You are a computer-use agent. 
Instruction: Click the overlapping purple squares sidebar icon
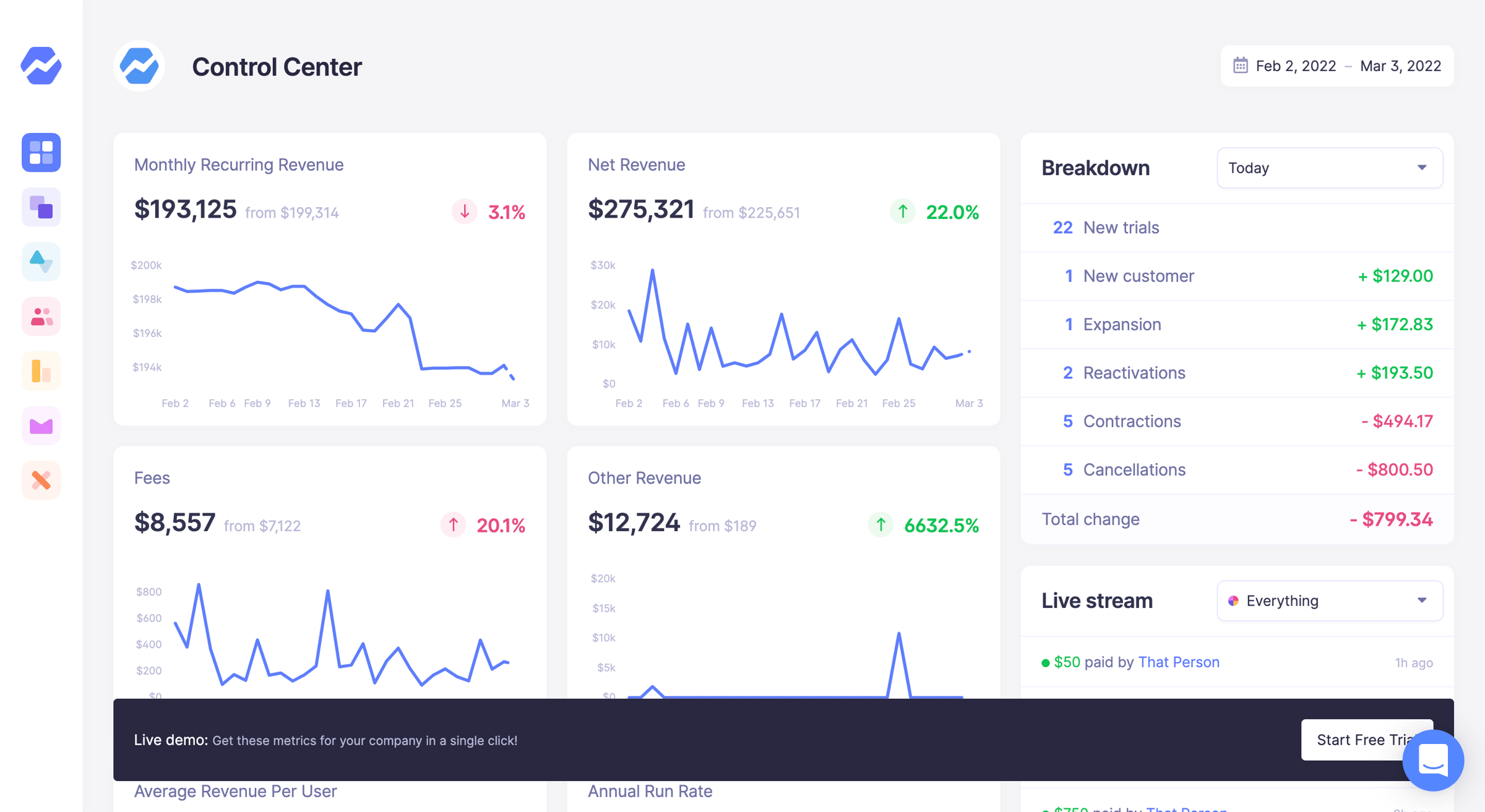point(41,207)
